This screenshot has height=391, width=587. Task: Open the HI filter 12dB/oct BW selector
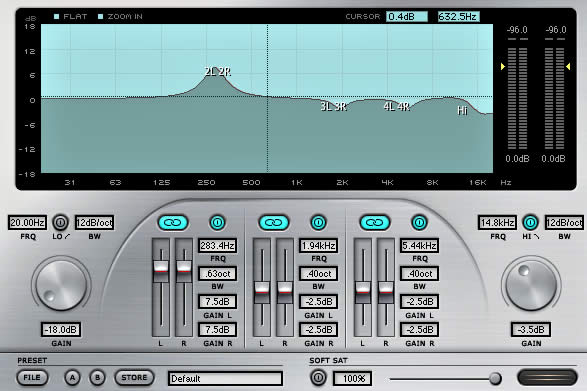click(x=564, y=223)
